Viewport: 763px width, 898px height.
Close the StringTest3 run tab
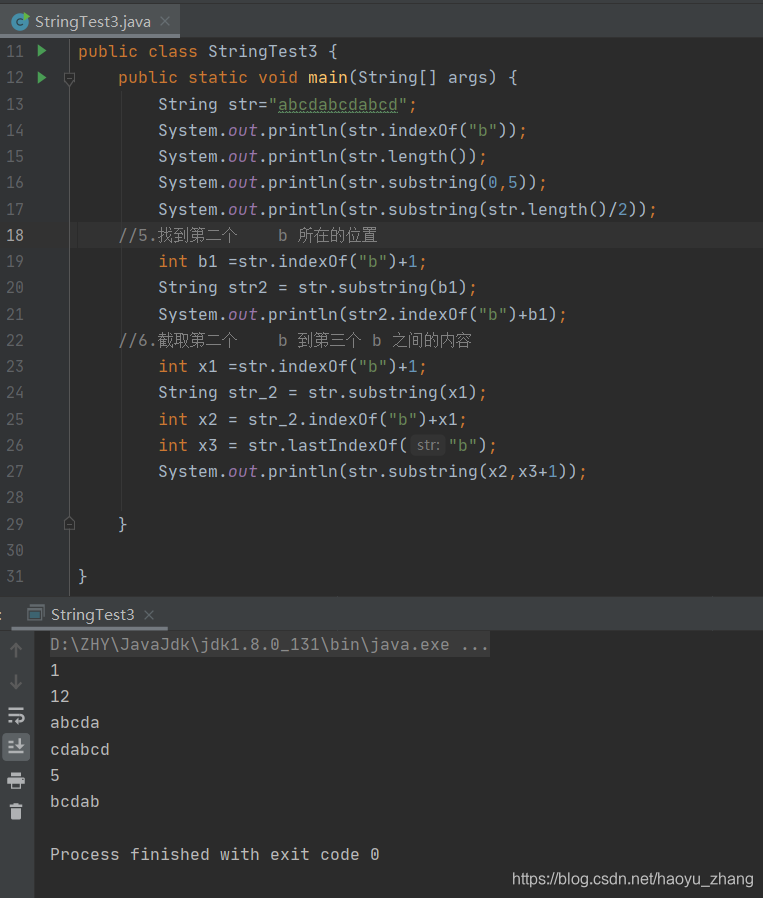pos(149,615)
